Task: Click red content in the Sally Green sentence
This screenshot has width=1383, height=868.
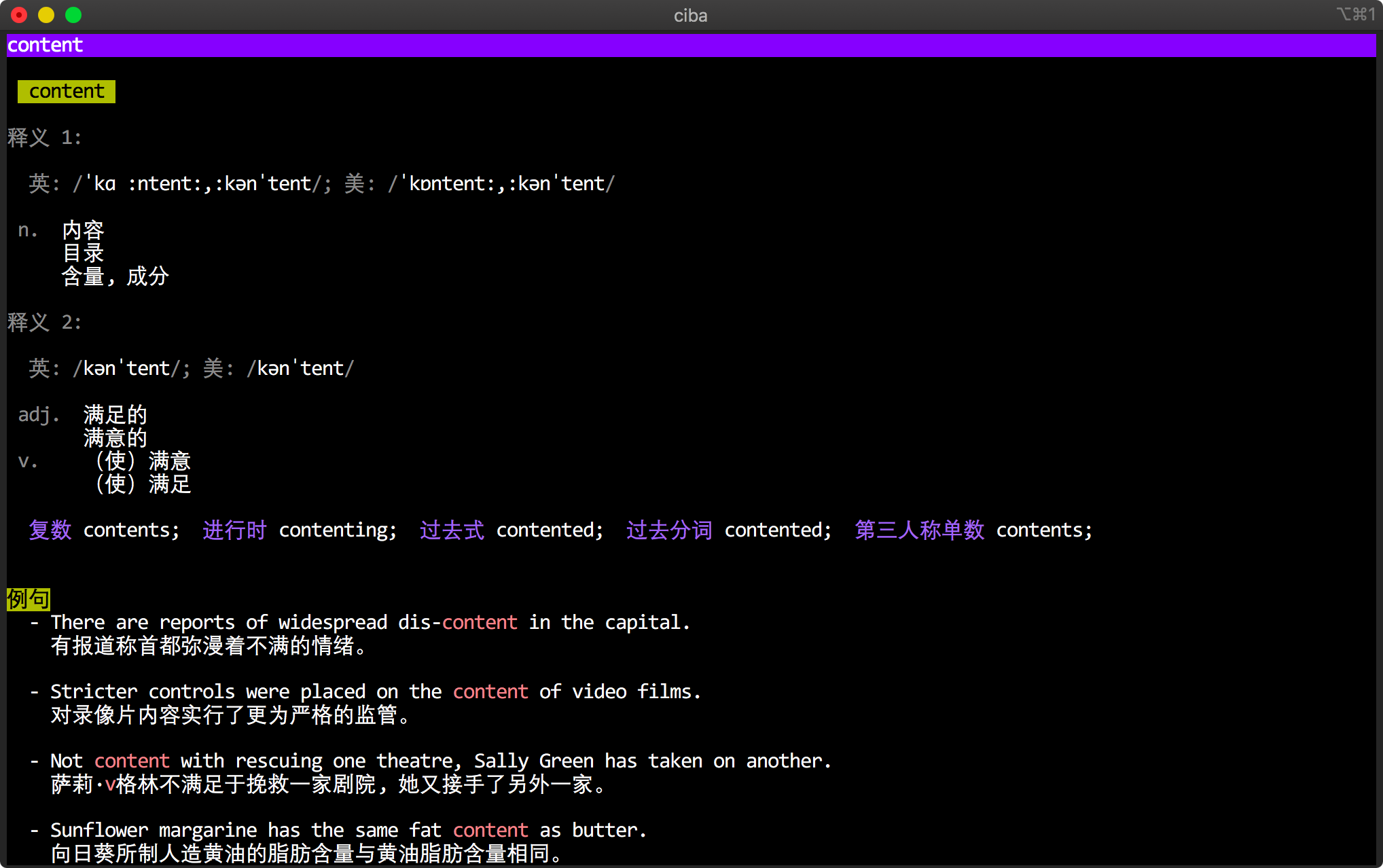Action: pos(132,761)
